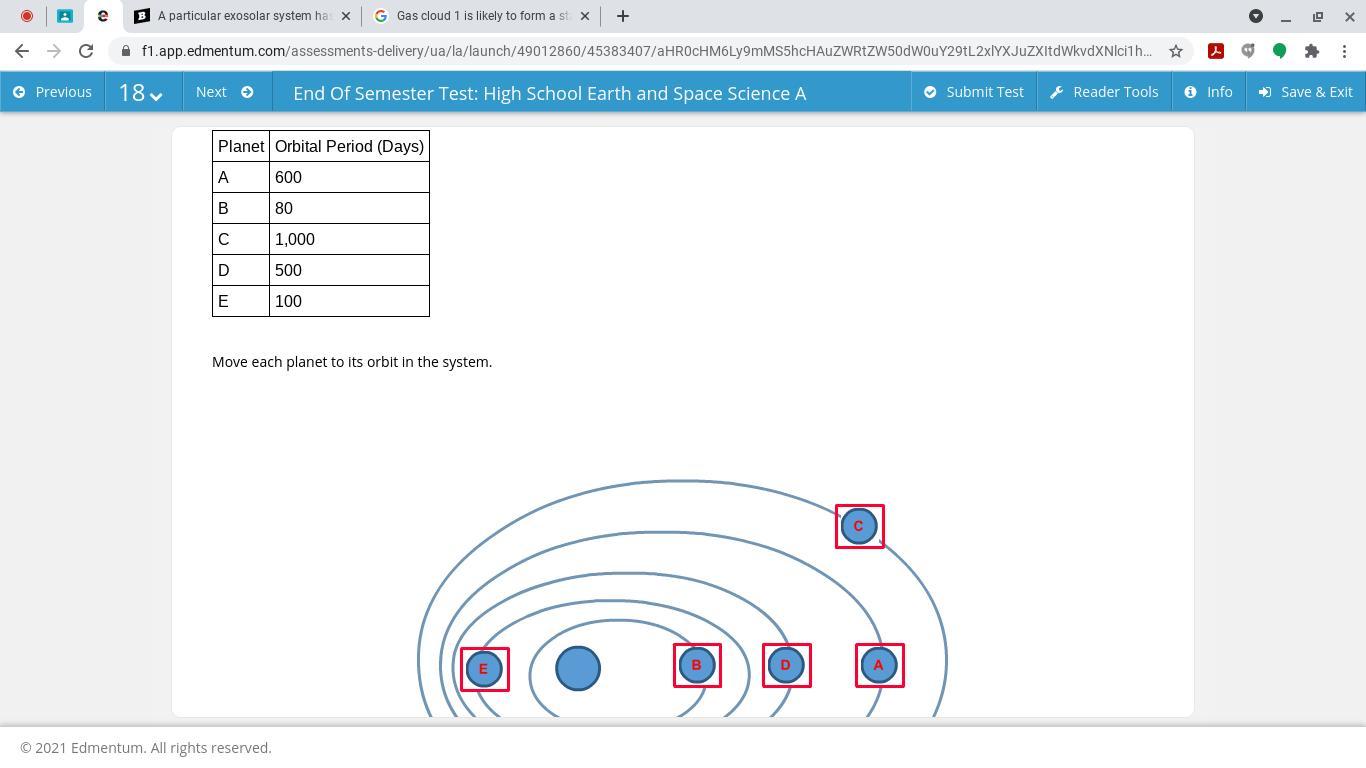Select the pinned Edmentum tab
Screen dimensions: 1366x768
click(103, 16)
